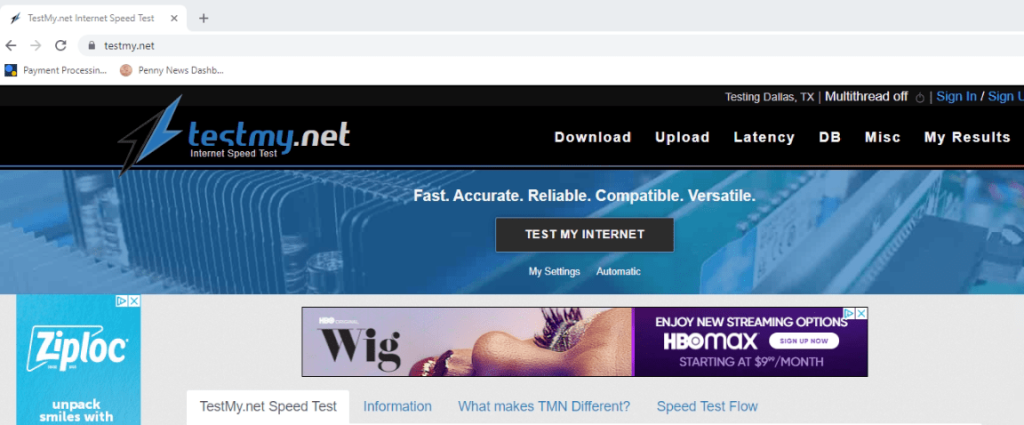The width and height of the screenshot is (1024, 425).
Task: Open the Payment Processing bookmark
Action: tap(56, 71)
